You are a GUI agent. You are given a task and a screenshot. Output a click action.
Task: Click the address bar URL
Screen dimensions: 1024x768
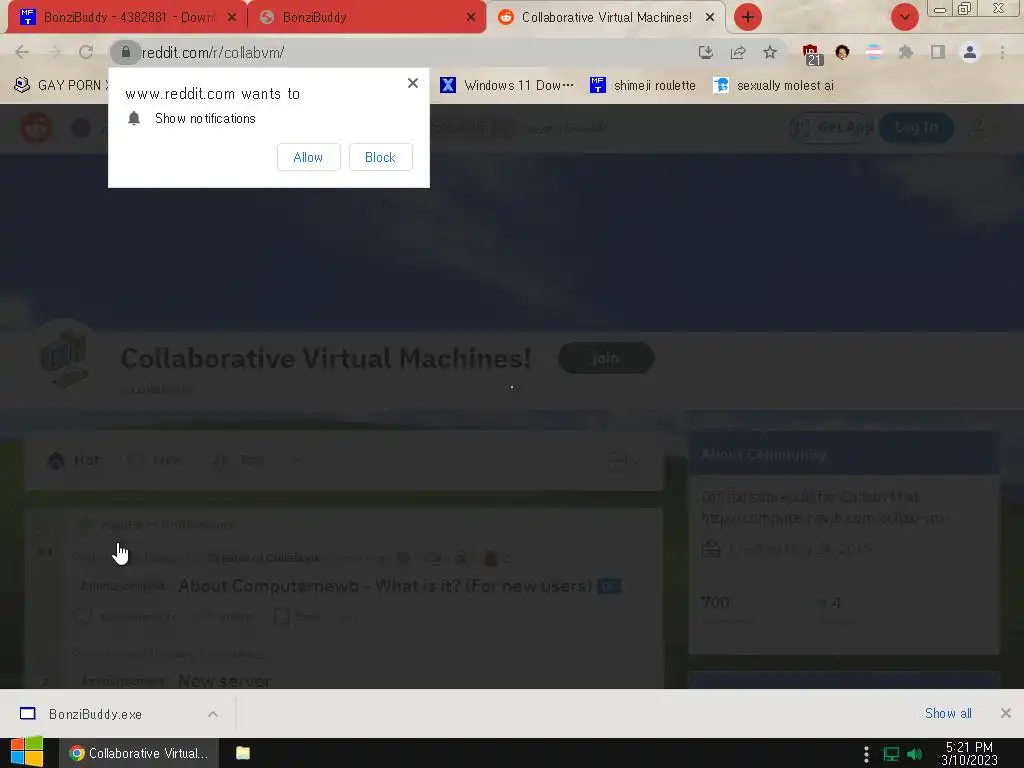(x=213, y=53)
